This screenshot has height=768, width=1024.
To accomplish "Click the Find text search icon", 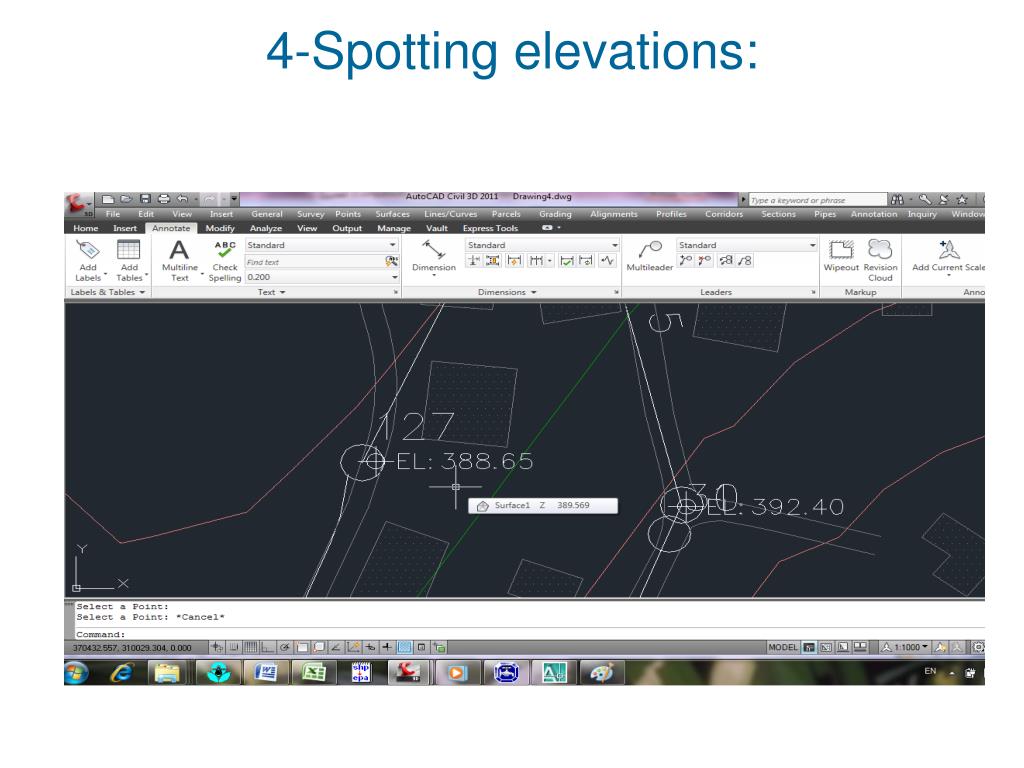I will tap(392, 262).
